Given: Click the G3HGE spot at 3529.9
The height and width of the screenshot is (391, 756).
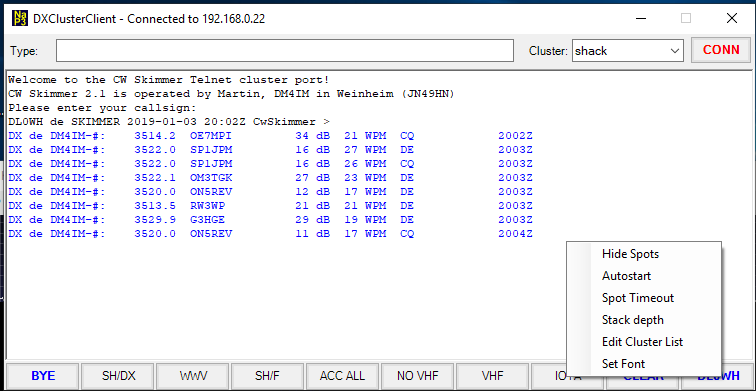Looking at the screenshot, I should (x=270, y=220).
